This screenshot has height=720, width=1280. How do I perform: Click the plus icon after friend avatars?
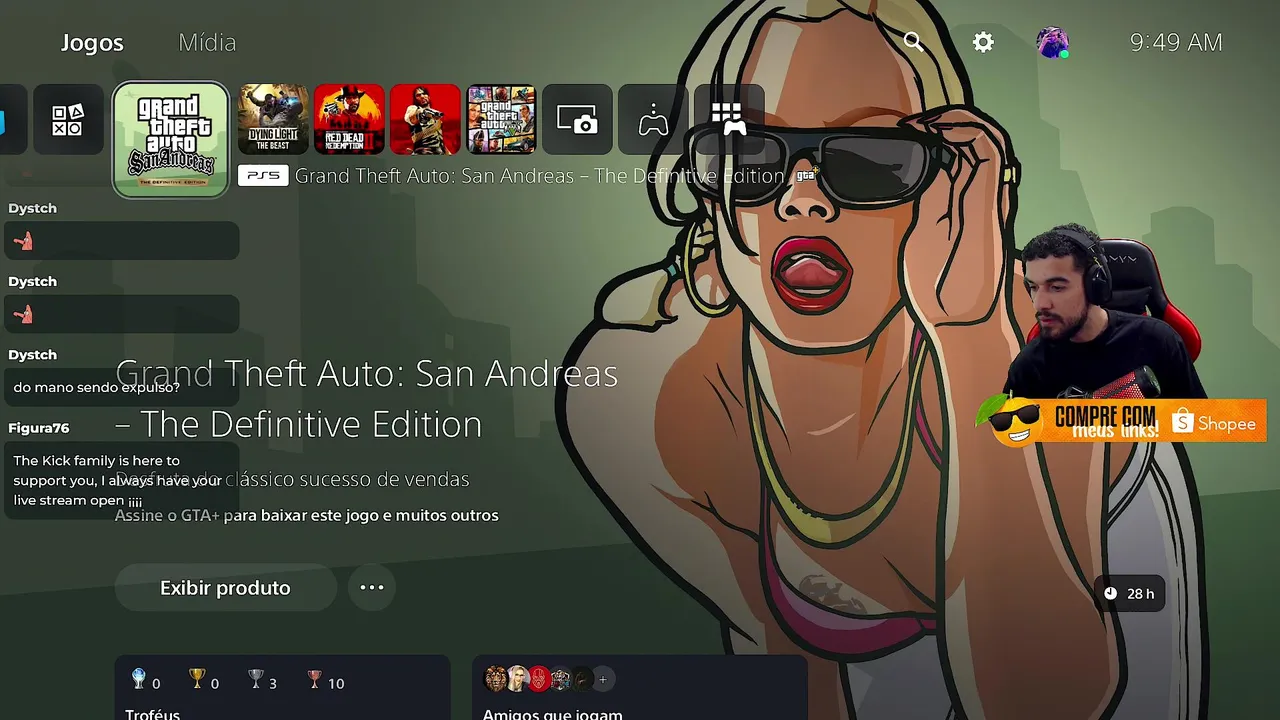(x=603, y=680)
